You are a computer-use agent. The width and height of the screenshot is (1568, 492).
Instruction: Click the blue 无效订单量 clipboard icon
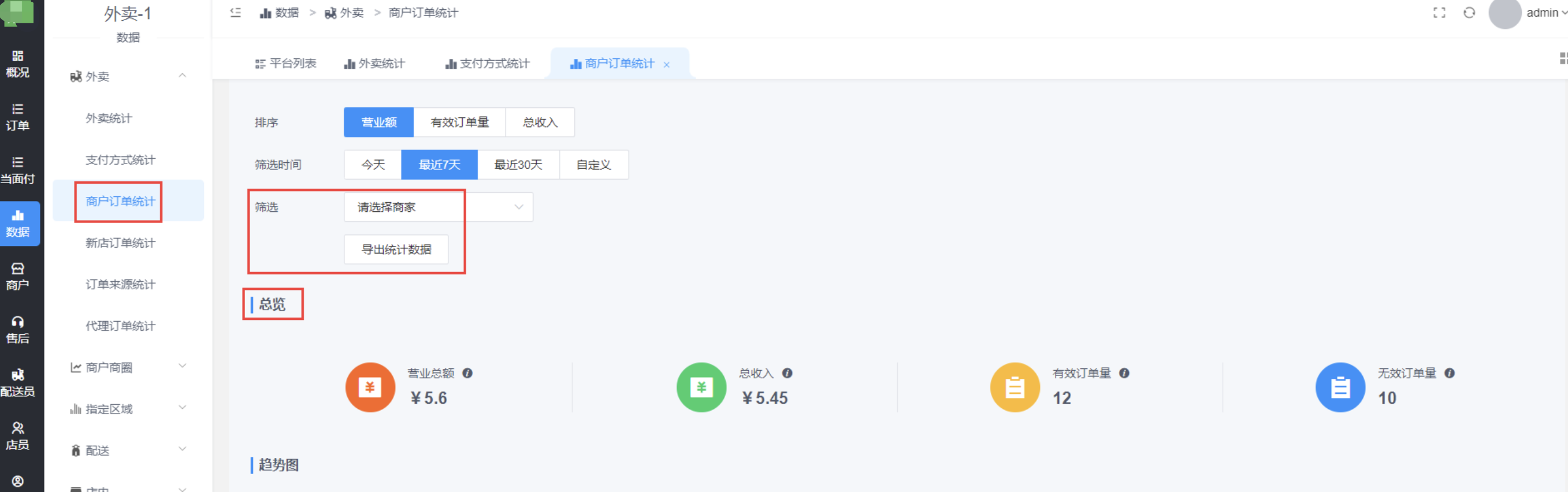pyautogui.click(x=1340, y=387)
